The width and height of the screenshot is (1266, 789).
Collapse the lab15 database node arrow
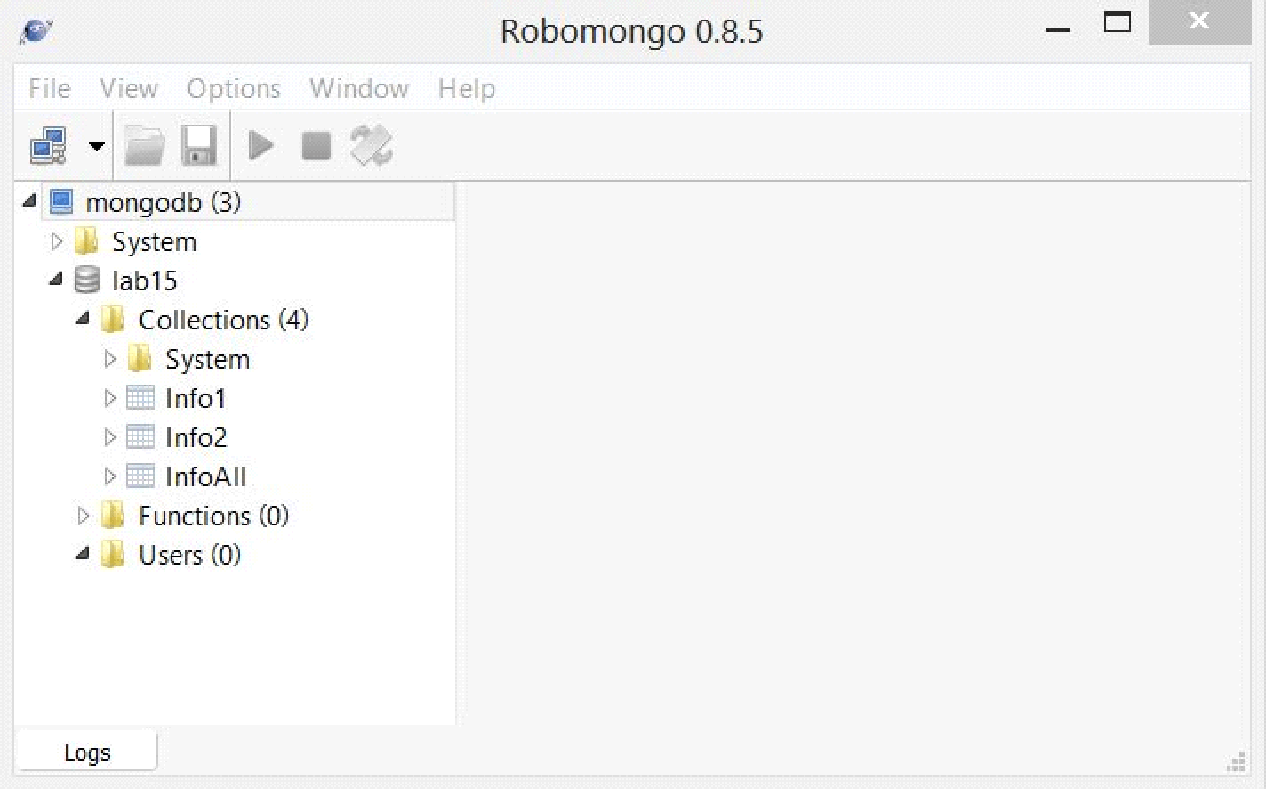(56, 280)
